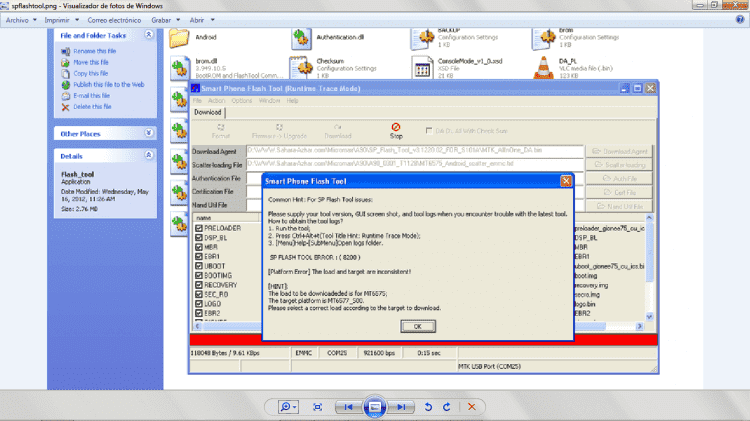Start the slideshow with the center round button
The image size is (750, 421).
click(x=375, y=407)
